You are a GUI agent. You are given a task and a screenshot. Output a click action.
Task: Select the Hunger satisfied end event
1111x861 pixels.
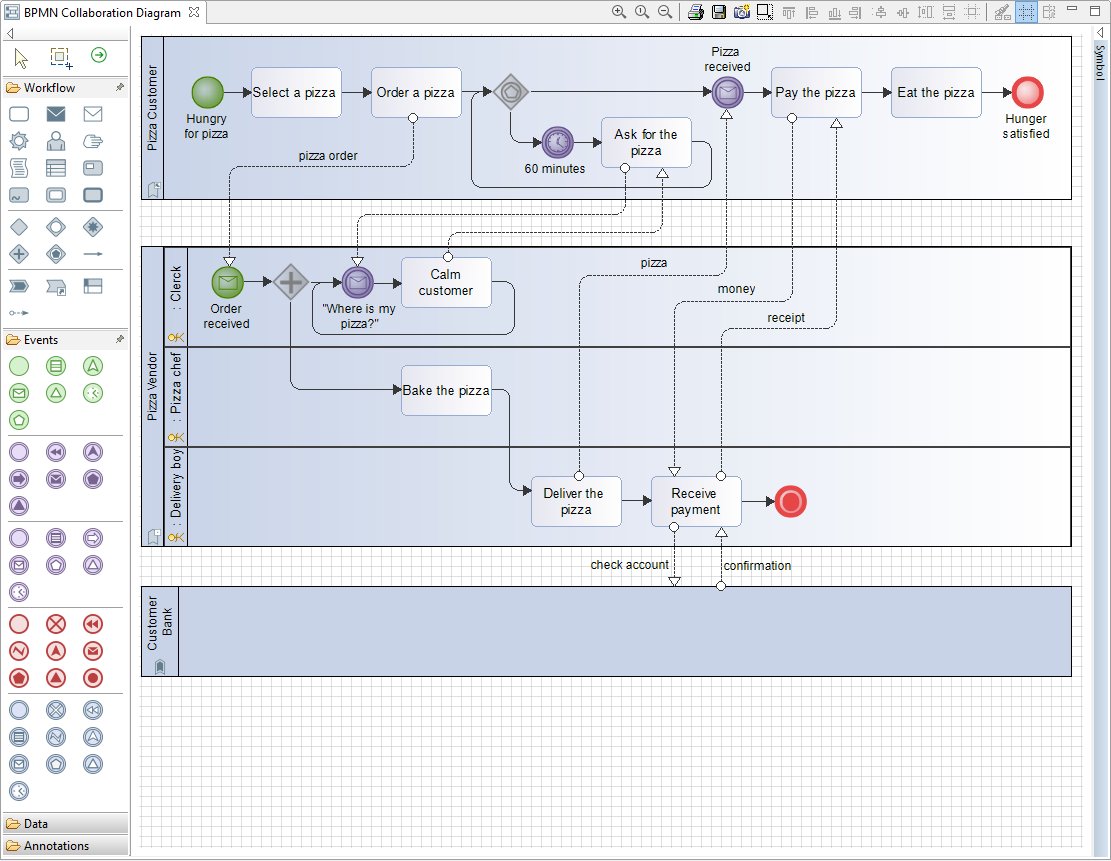pyautogui.click(x=1027, y=92)
